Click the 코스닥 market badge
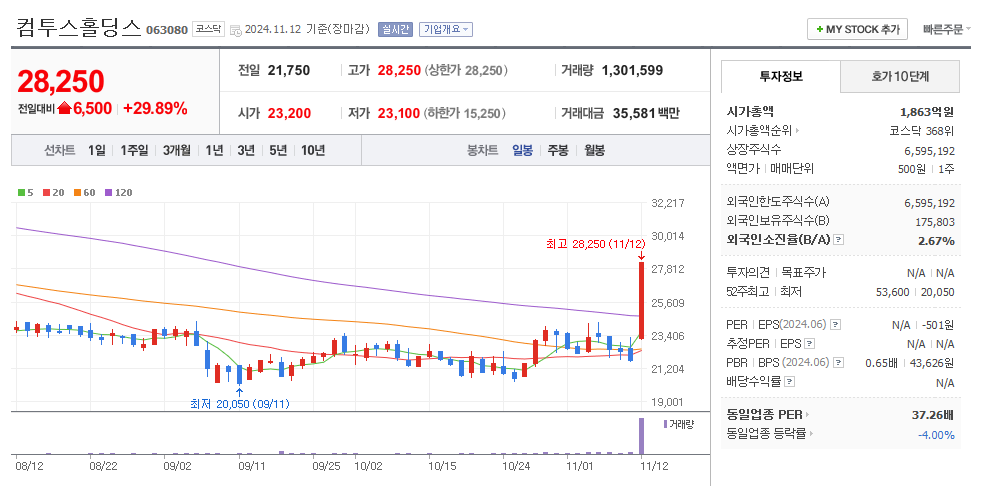 tap(208, 29)
